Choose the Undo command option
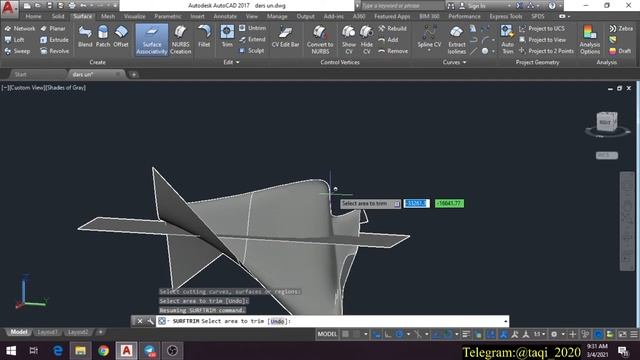Viewport: 640px width, 360px height. pos(277,321)
